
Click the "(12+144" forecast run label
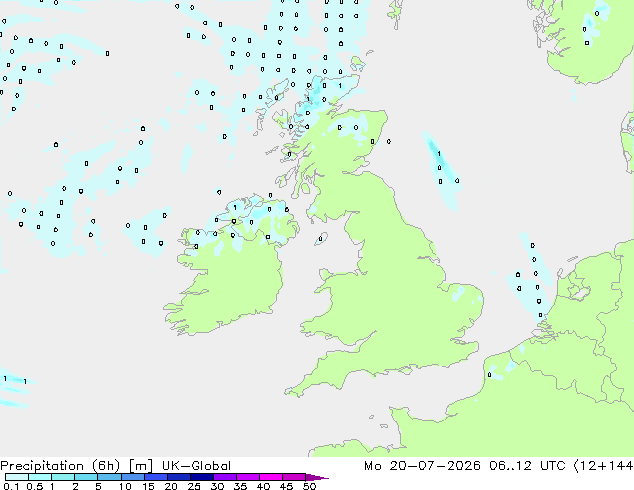click(603, 466)
